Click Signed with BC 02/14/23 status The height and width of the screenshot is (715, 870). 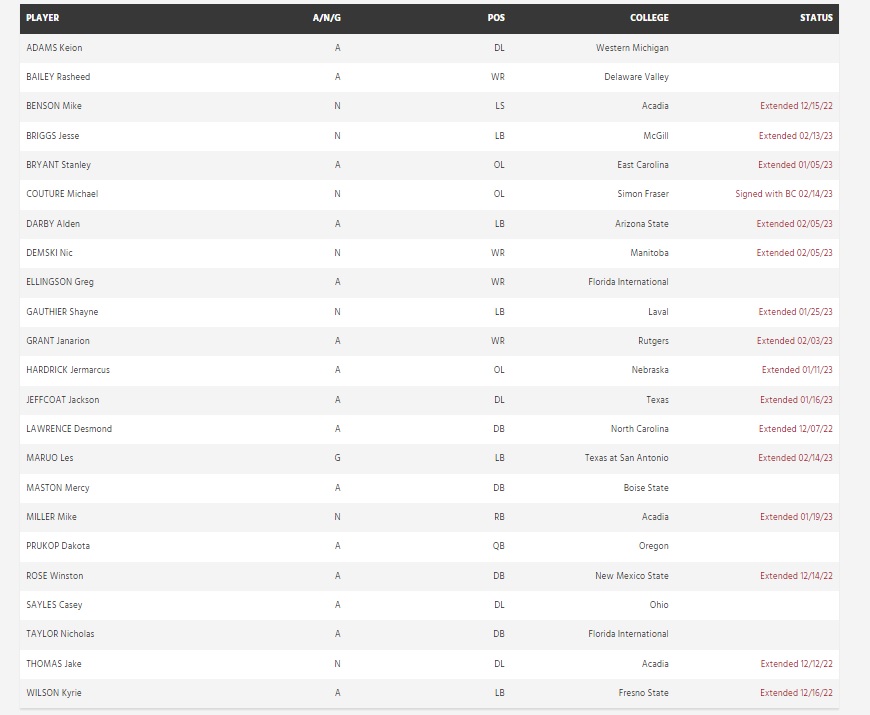pos(784,194)
